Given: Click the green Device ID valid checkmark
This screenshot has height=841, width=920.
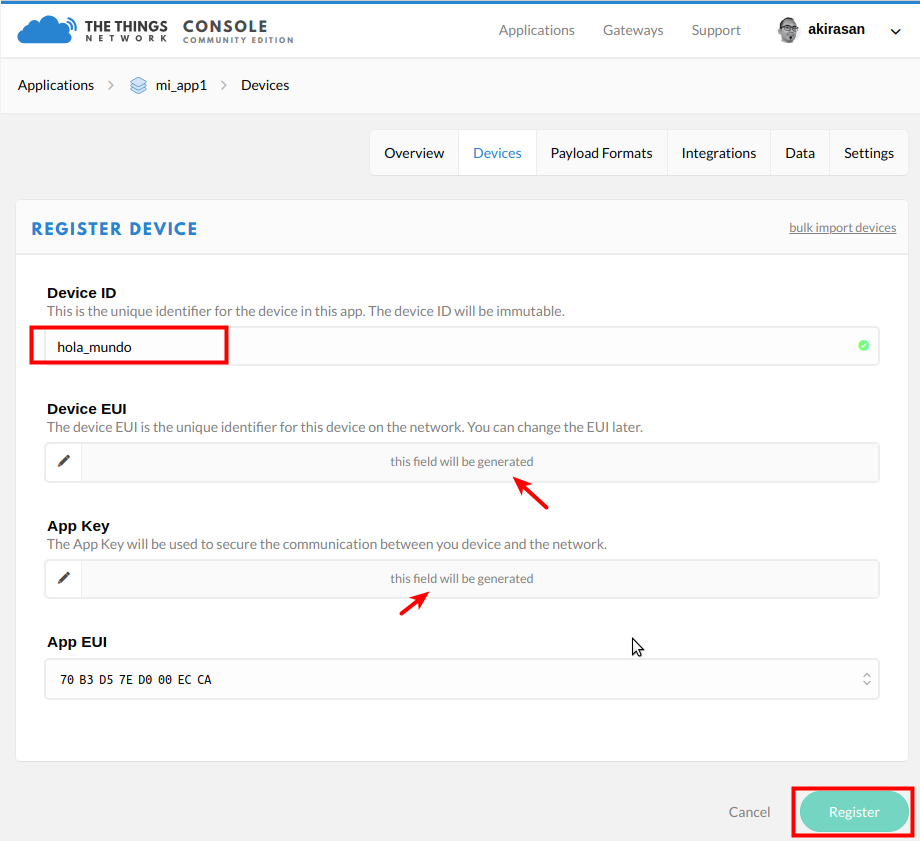Looking at the screenshot, I should click(x=864, y=346).
